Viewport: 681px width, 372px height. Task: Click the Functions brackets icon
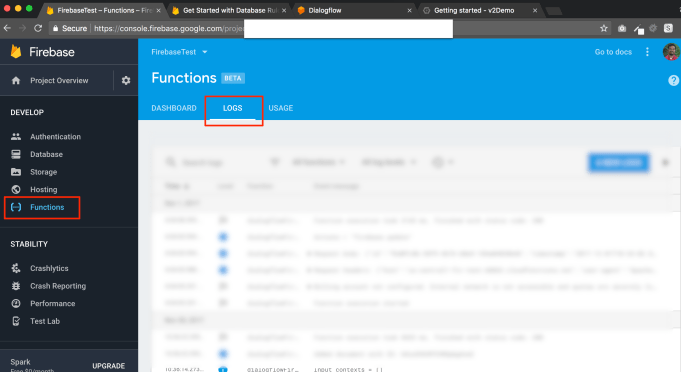click(x=16, y=207)
